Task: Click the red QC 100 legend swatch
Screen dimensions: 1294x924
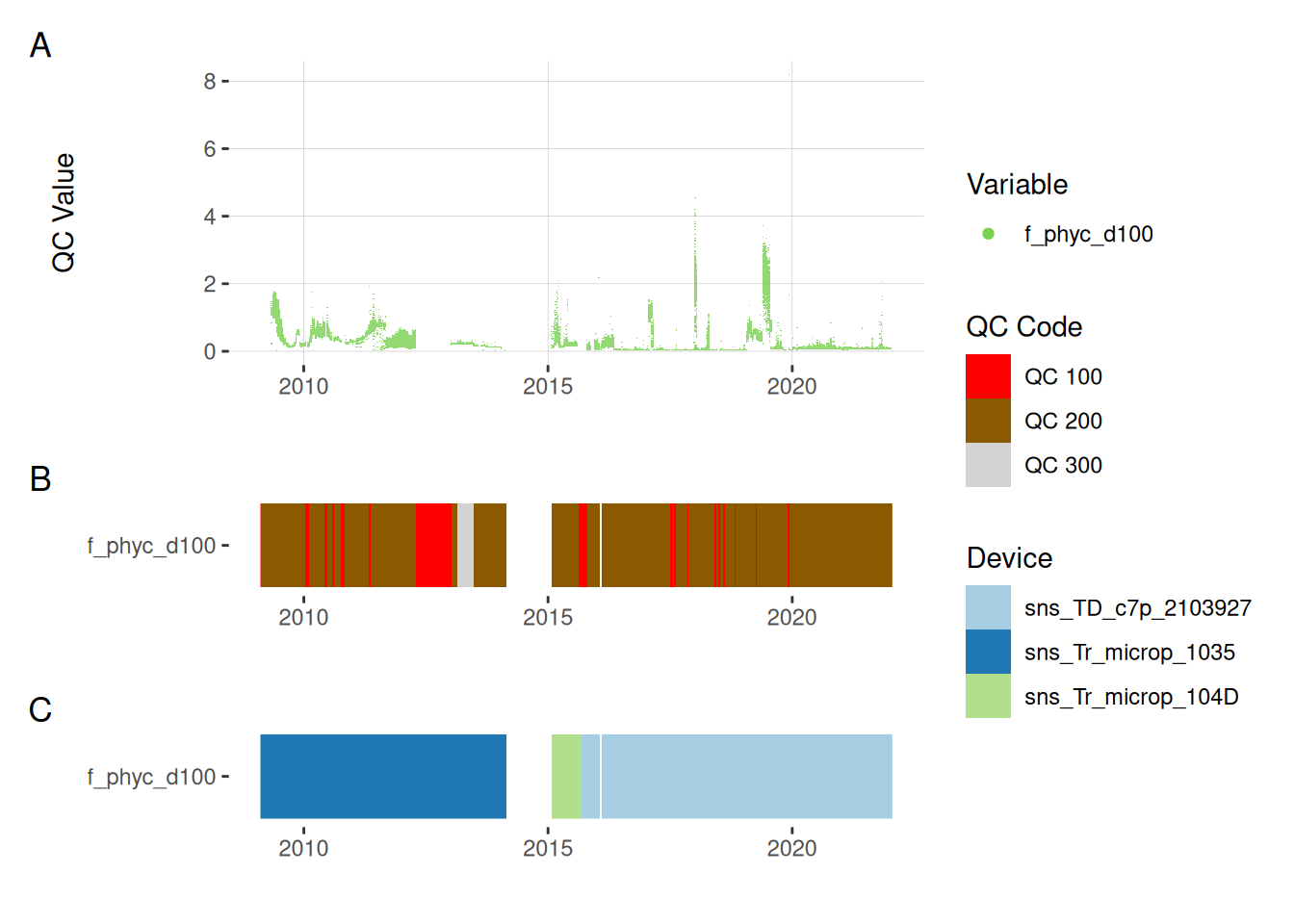Action: click(x=988, y=376)
